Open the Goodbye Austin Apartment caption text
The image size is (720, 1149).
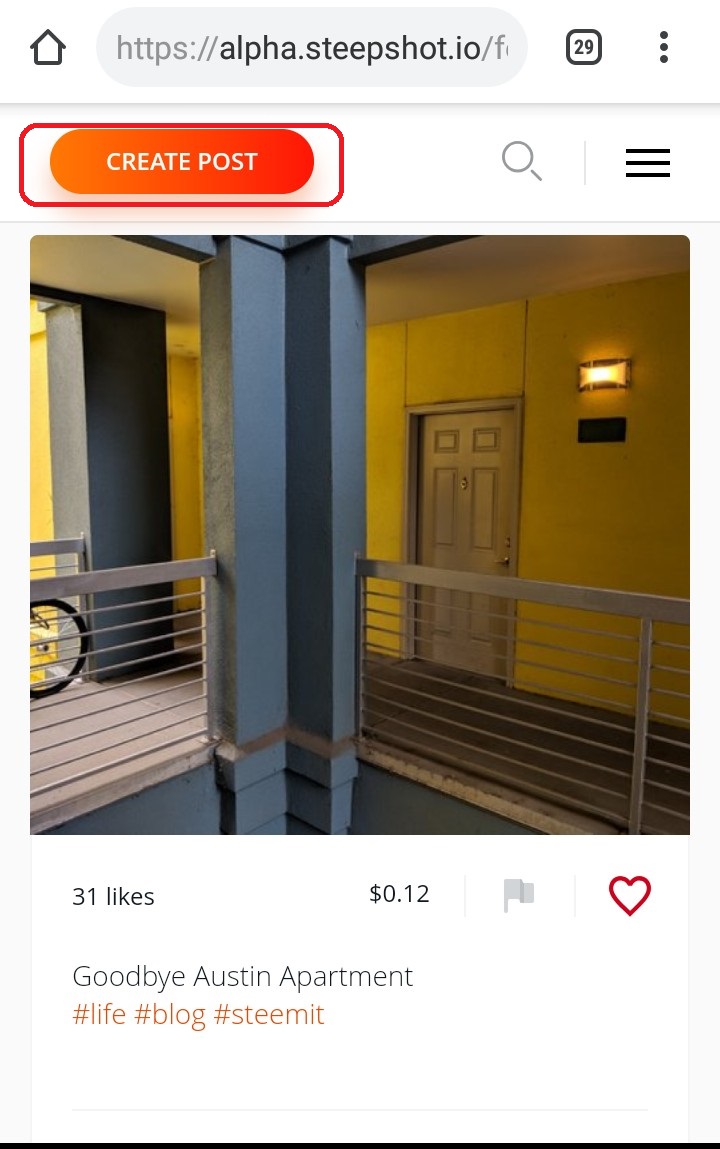click(x=242, y=976)
